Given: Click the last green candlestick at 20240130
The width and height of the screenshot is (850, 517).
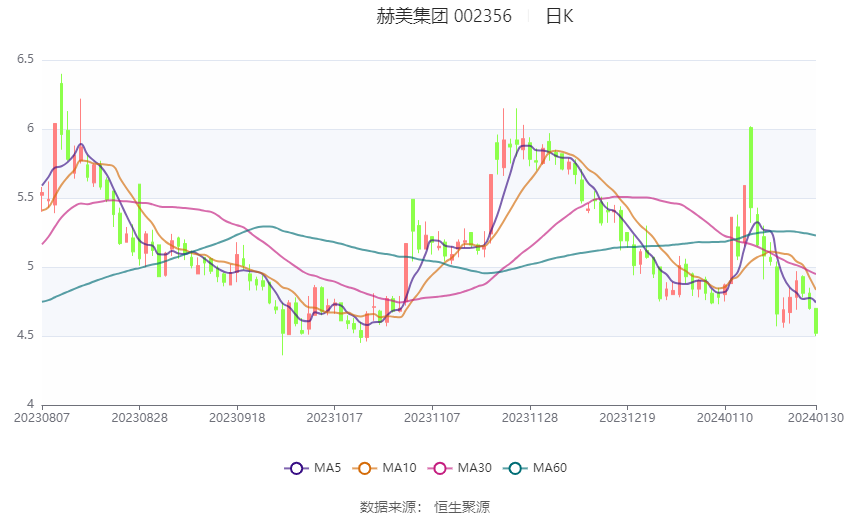Looking at the screenshot, I should pyautogui.click(x=816, y=321).
